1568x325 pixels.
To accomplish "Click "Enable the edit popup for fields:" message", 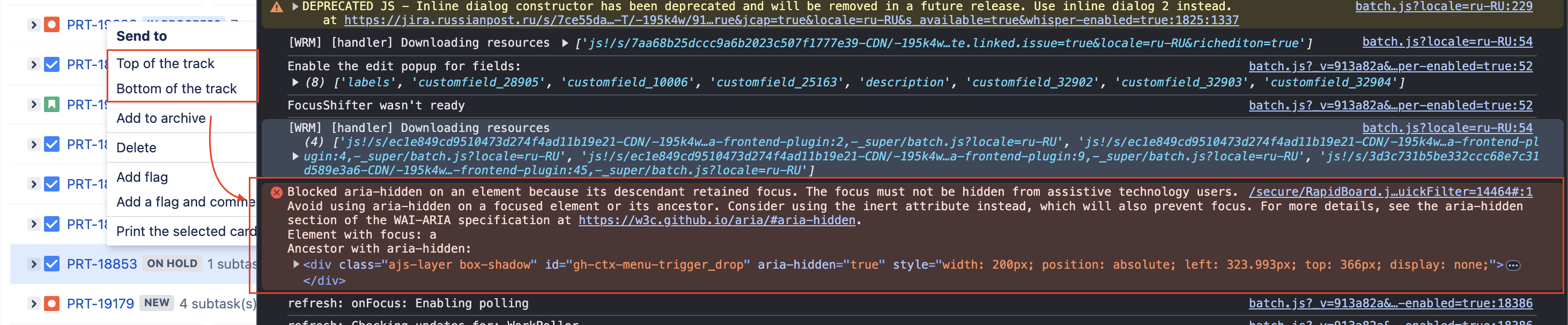I will click(404, 66).
